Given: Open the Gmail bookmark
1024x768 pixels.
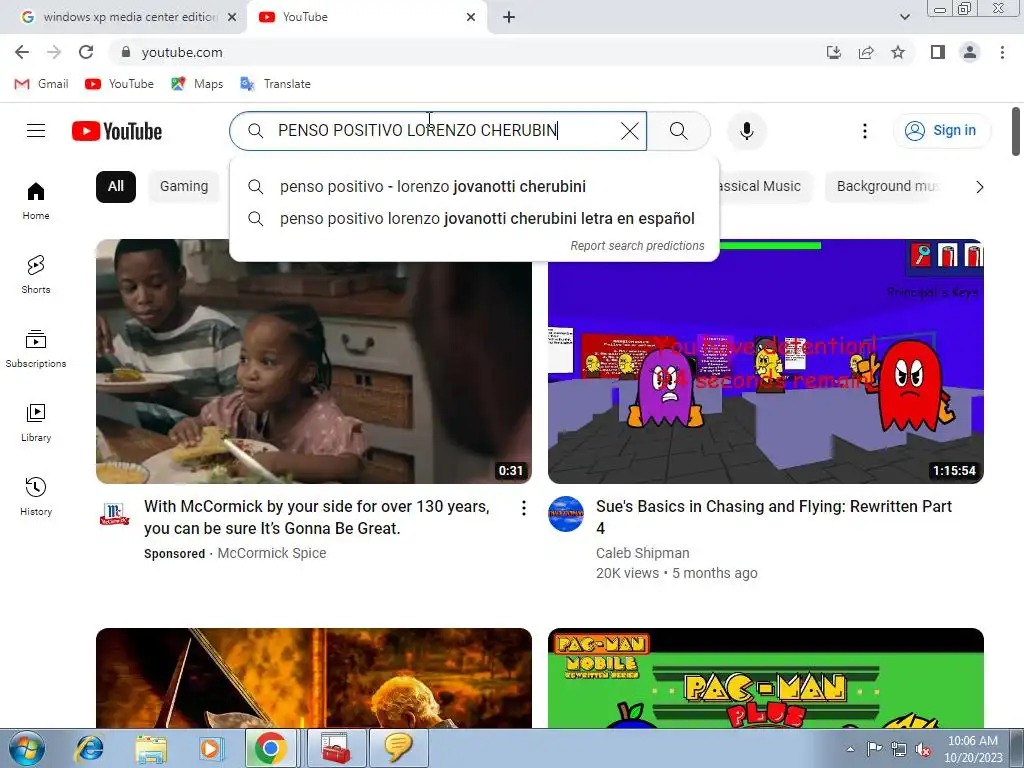Looking at the screenshot, I should pos(42,84).
